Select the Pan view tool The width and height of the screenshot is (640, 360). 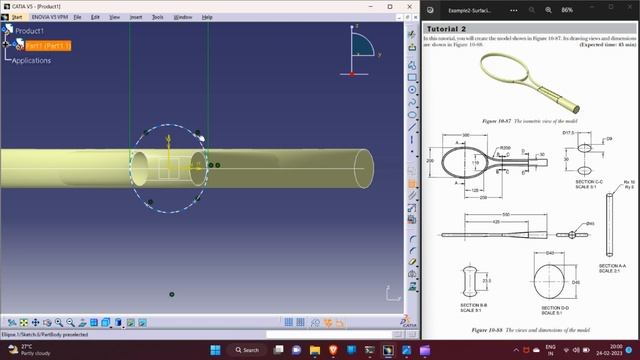(x=36, y=323)
